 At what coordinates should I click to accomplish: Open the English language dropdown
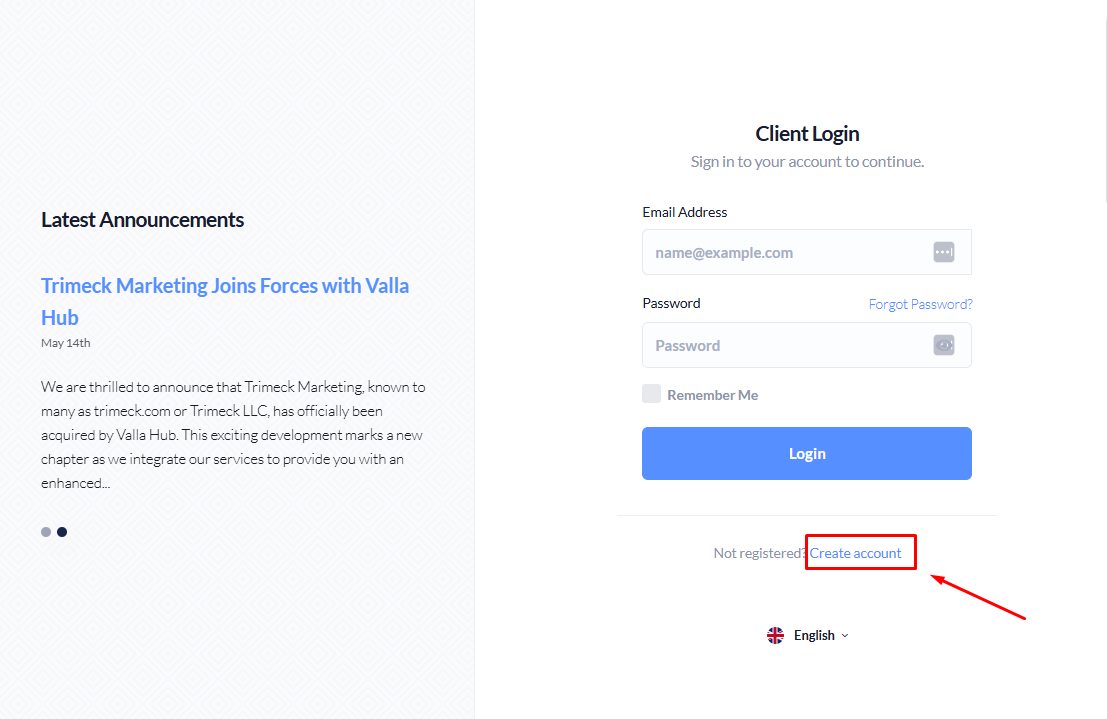click(814, 635)
